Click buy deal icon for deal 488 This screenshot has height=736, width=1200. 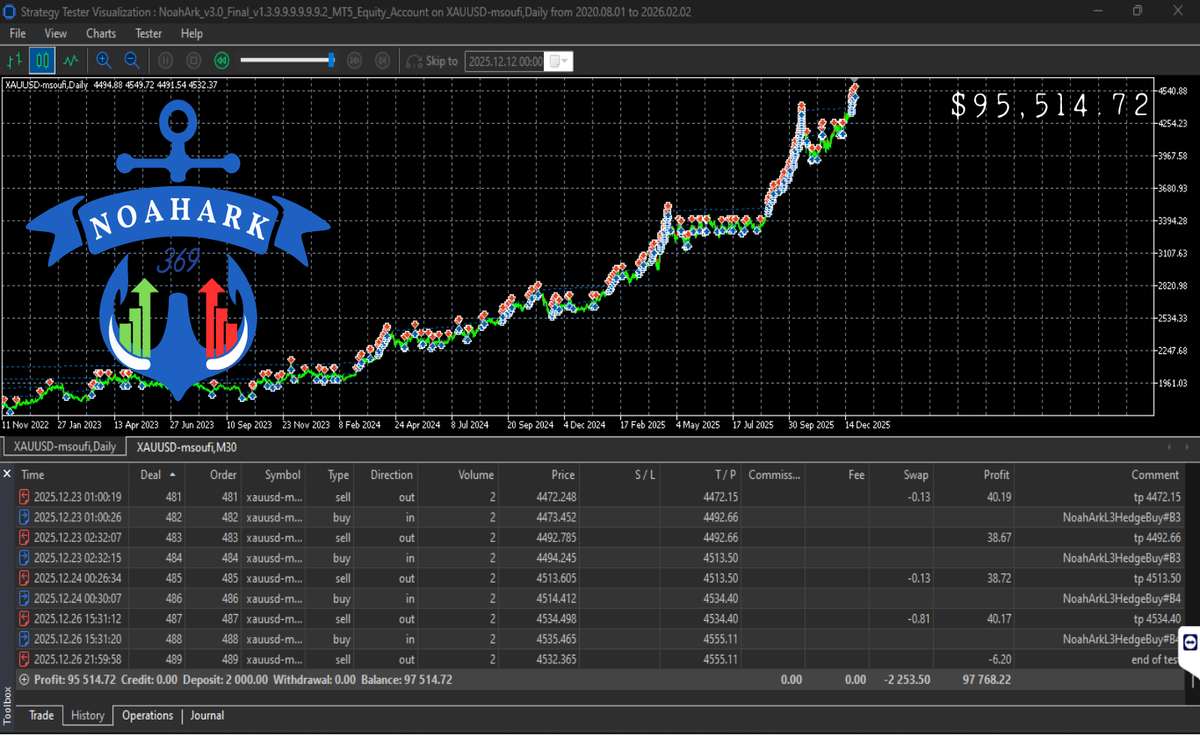(25, 639)
